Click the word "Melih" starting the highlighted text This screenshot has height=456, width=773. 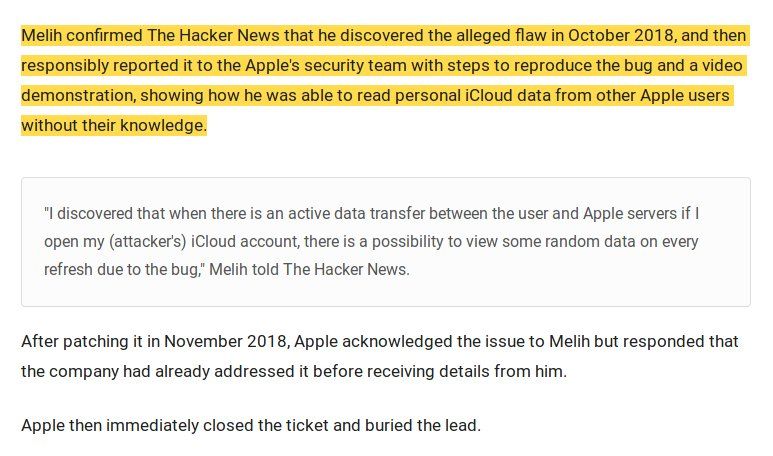click(x=44, y=36)
